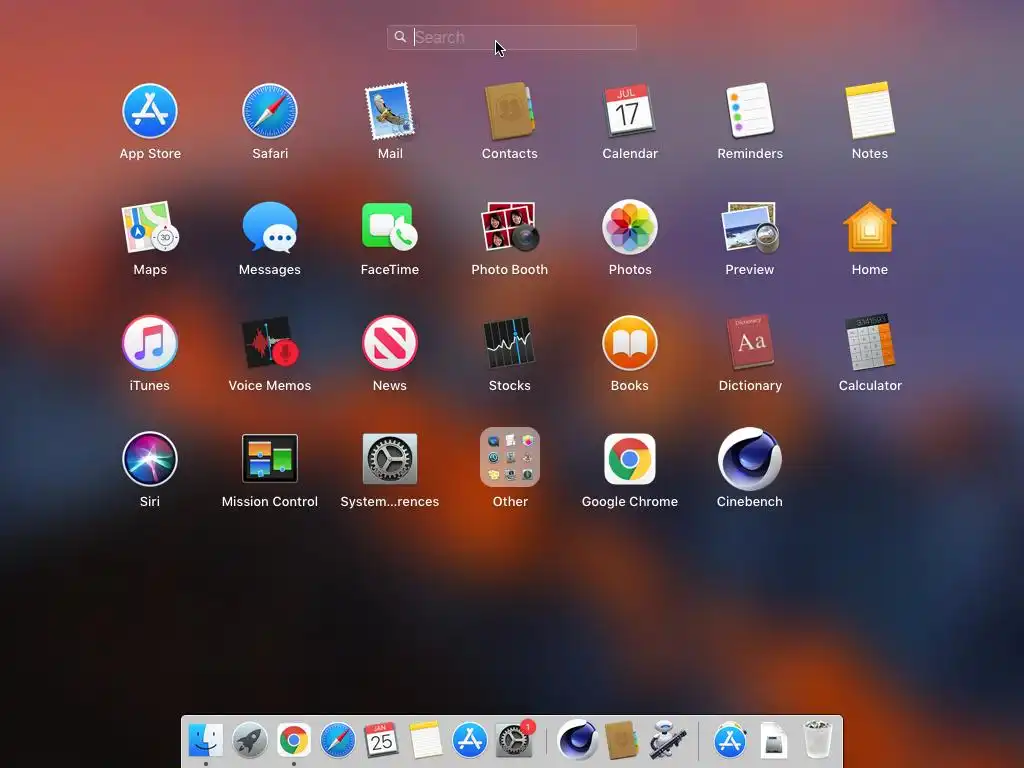Image resolution: width=1024 pixels, height=768 pixels.
Task: Open the Preview app
Action: pos(750,227)
